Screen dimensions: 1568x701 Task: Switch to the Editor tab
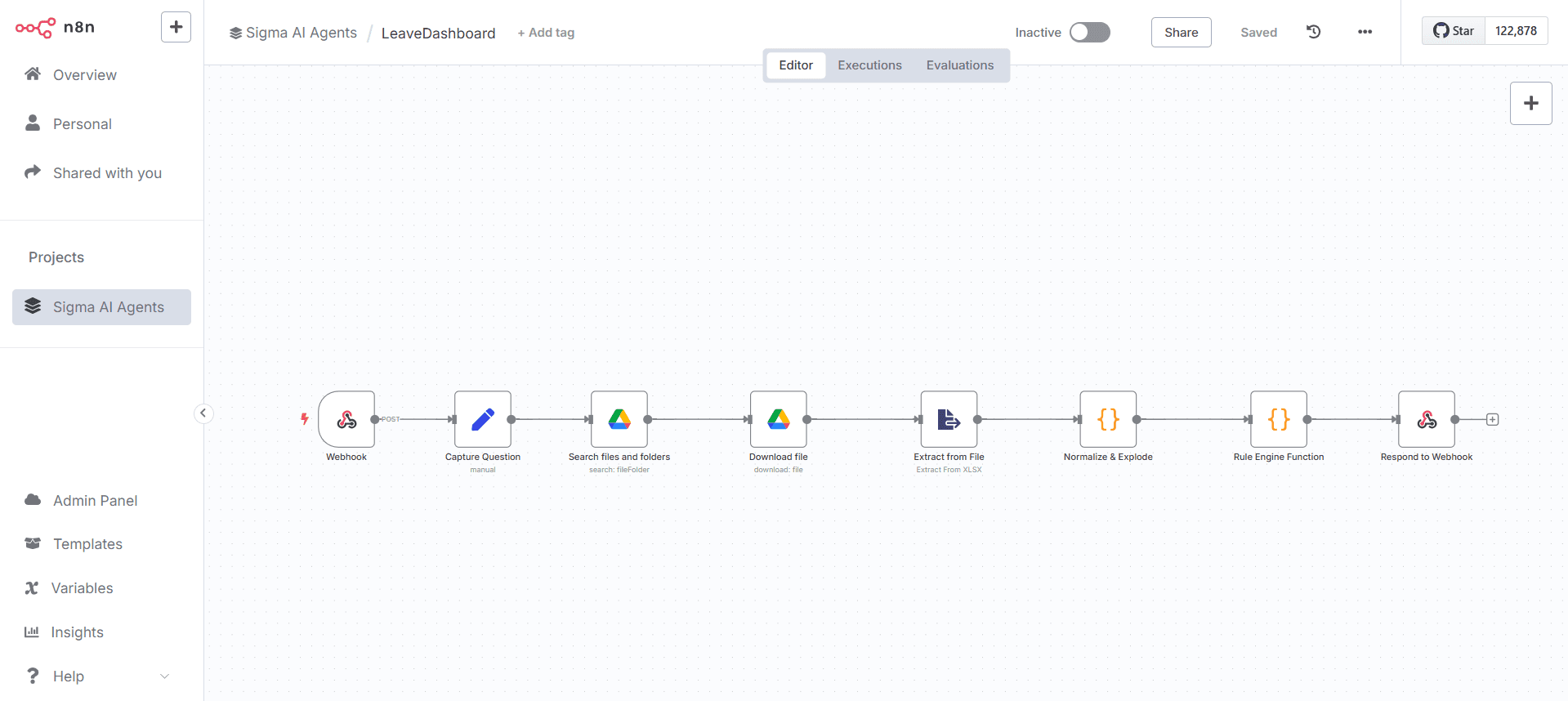pyautogui.click(x=796, y=65)
